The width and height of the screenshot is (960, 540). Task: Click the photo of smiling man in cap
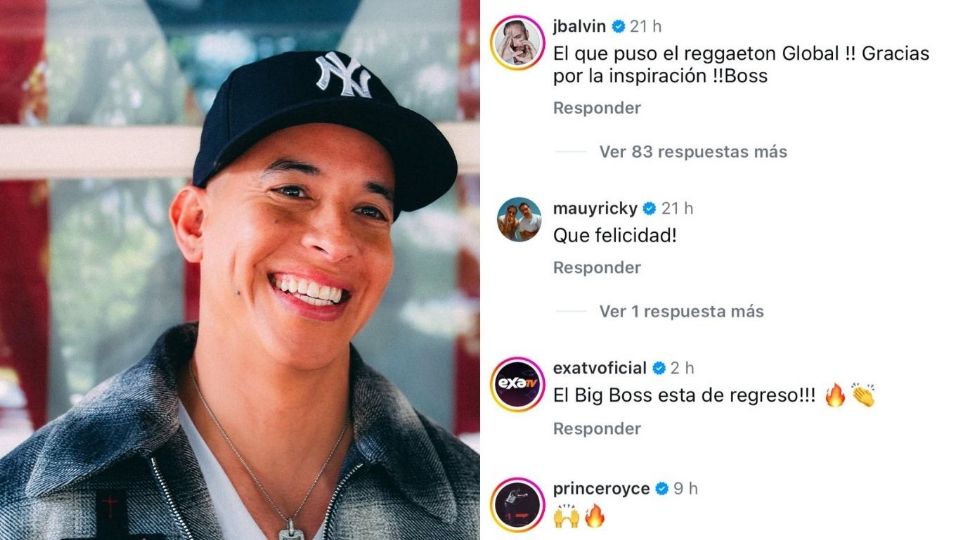(239, 270)
